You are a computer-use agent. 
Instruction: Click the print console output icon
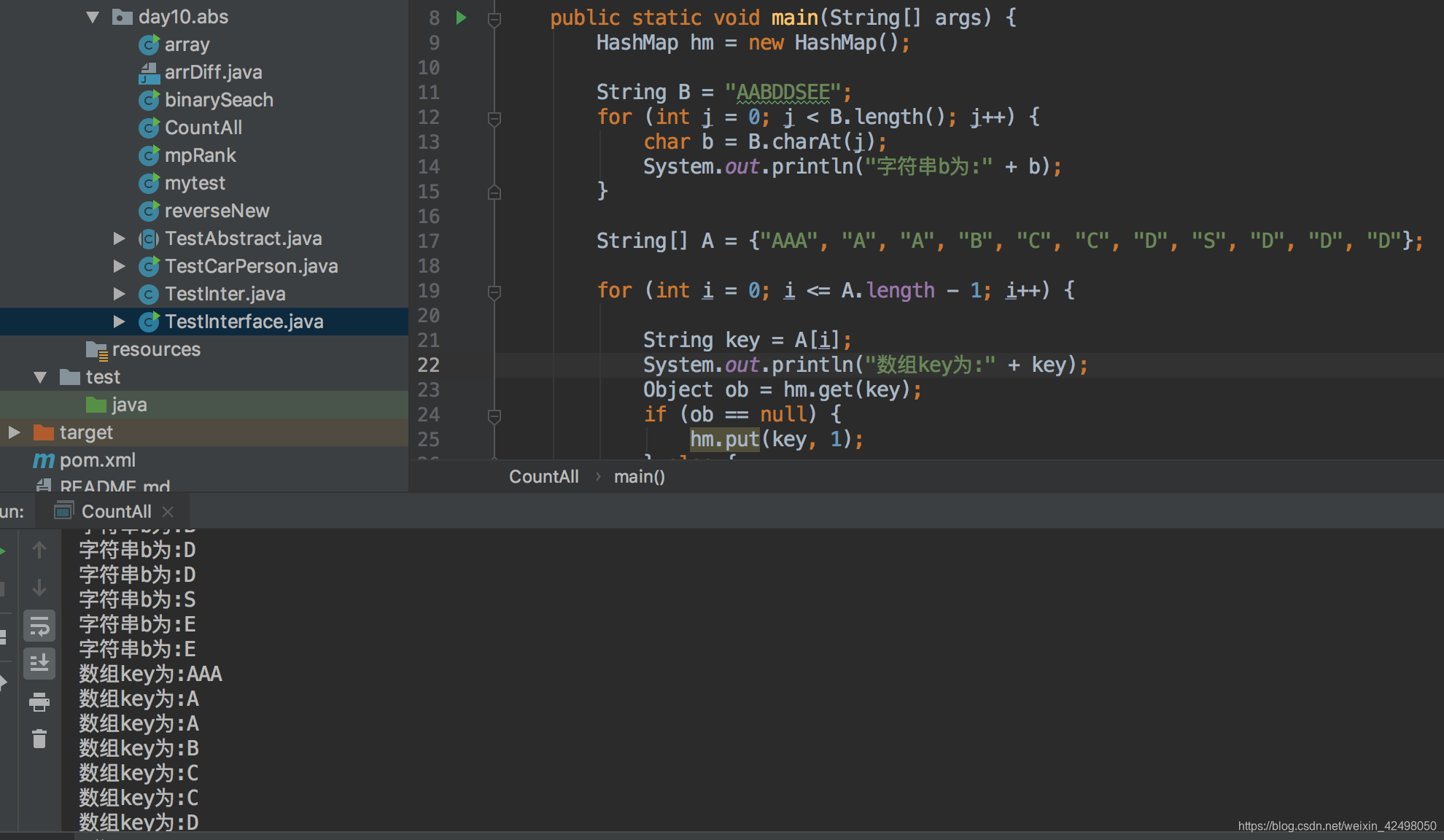pos(39,702)
